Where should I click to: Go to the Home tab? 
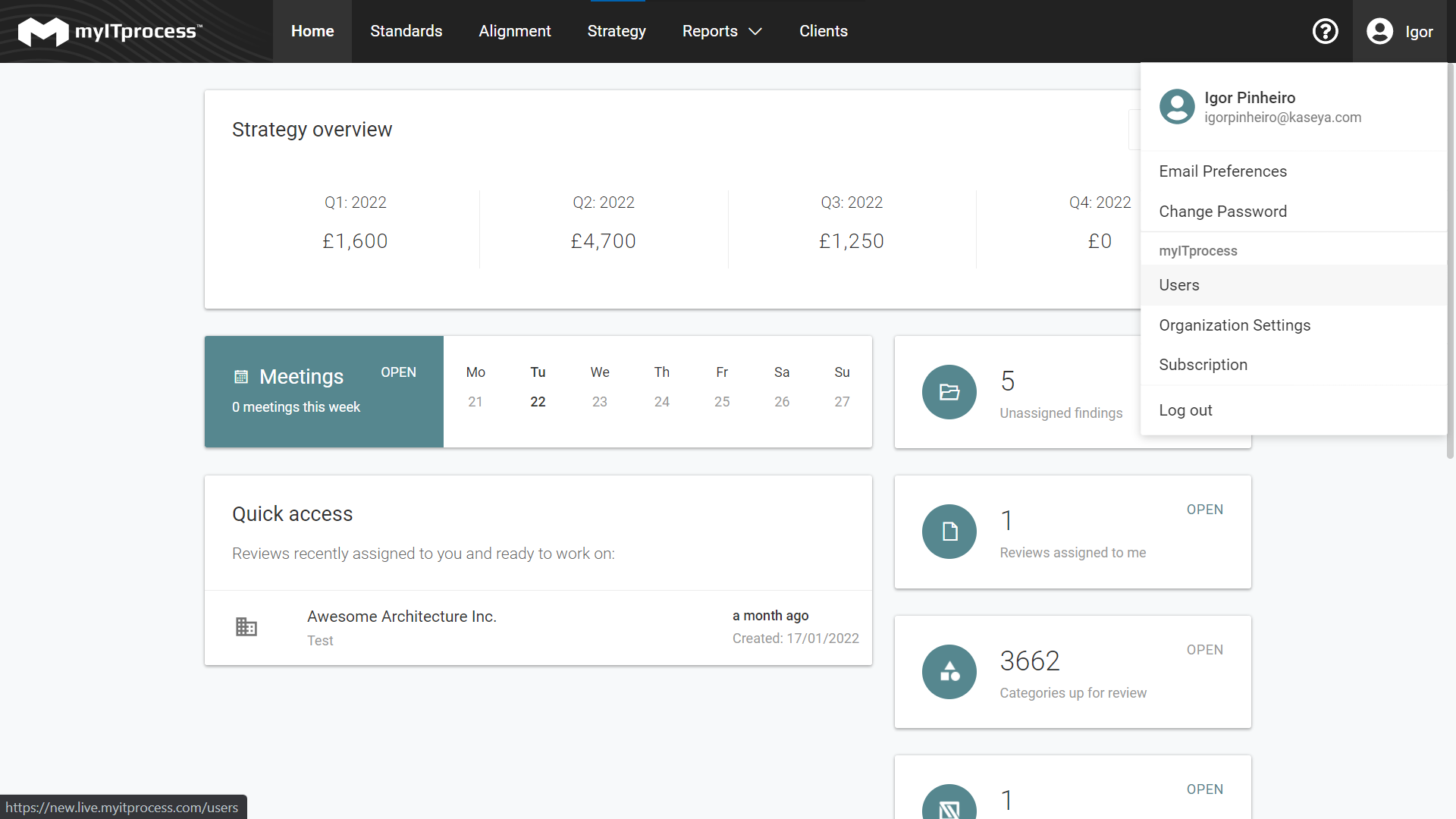(312, 31)
